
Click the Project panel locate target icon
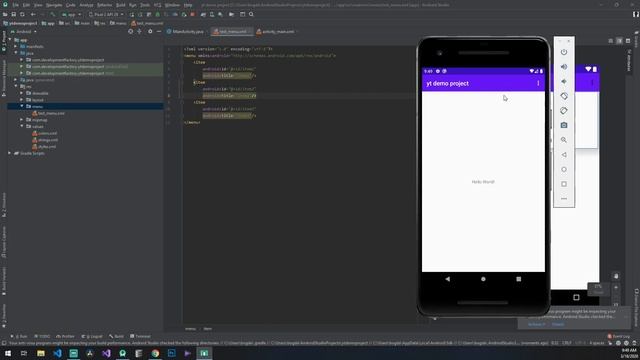131,31
